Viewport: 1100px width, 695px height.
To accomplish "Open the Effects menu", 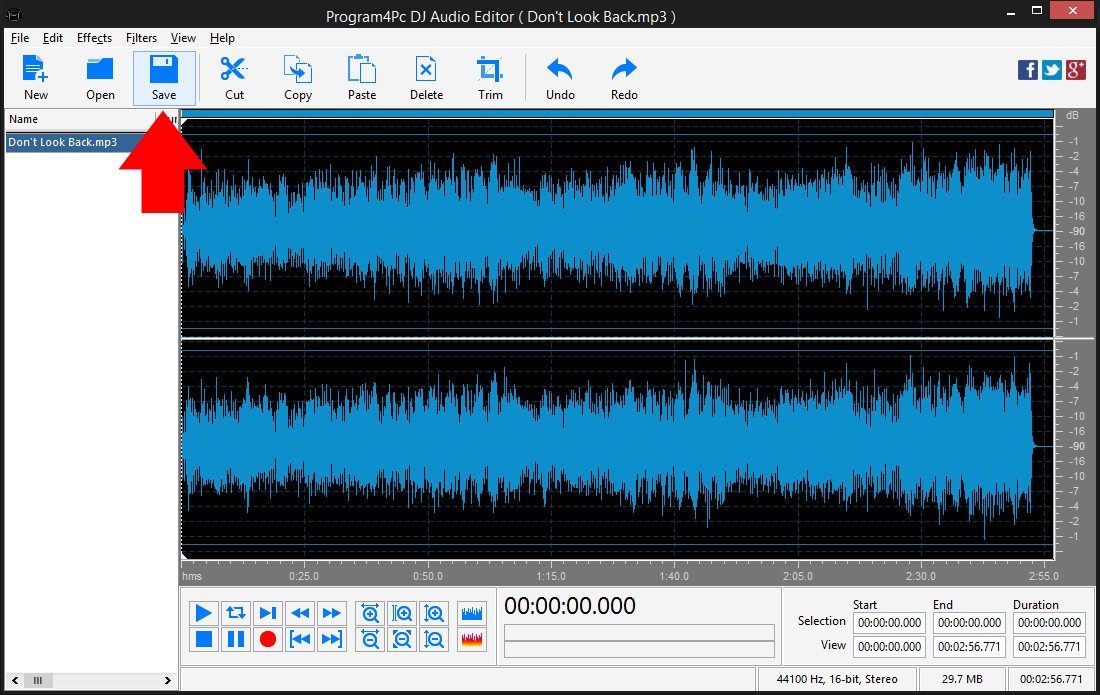I will tap(94, 38).
